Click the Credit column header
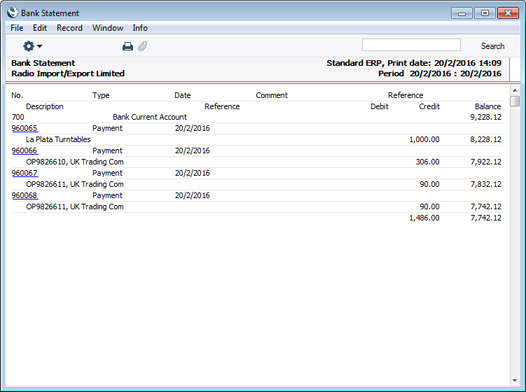This screenshot has width=526, height=392. click(429, 106)
